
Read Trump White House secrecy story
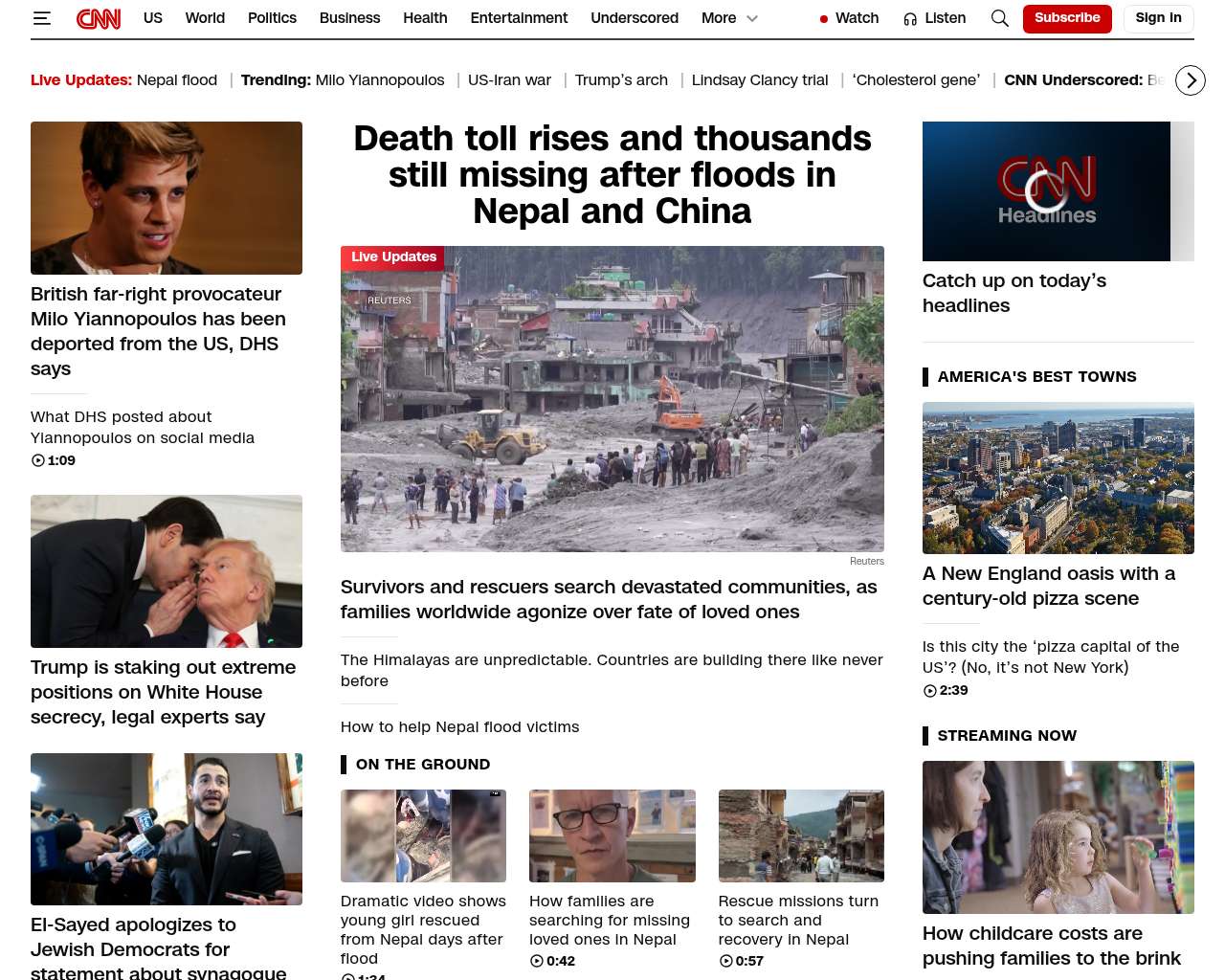164,692
